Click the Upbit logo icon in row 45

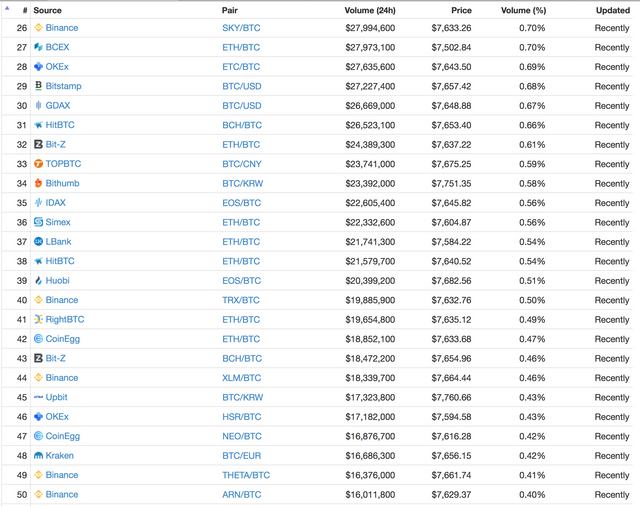pos(38,397)
